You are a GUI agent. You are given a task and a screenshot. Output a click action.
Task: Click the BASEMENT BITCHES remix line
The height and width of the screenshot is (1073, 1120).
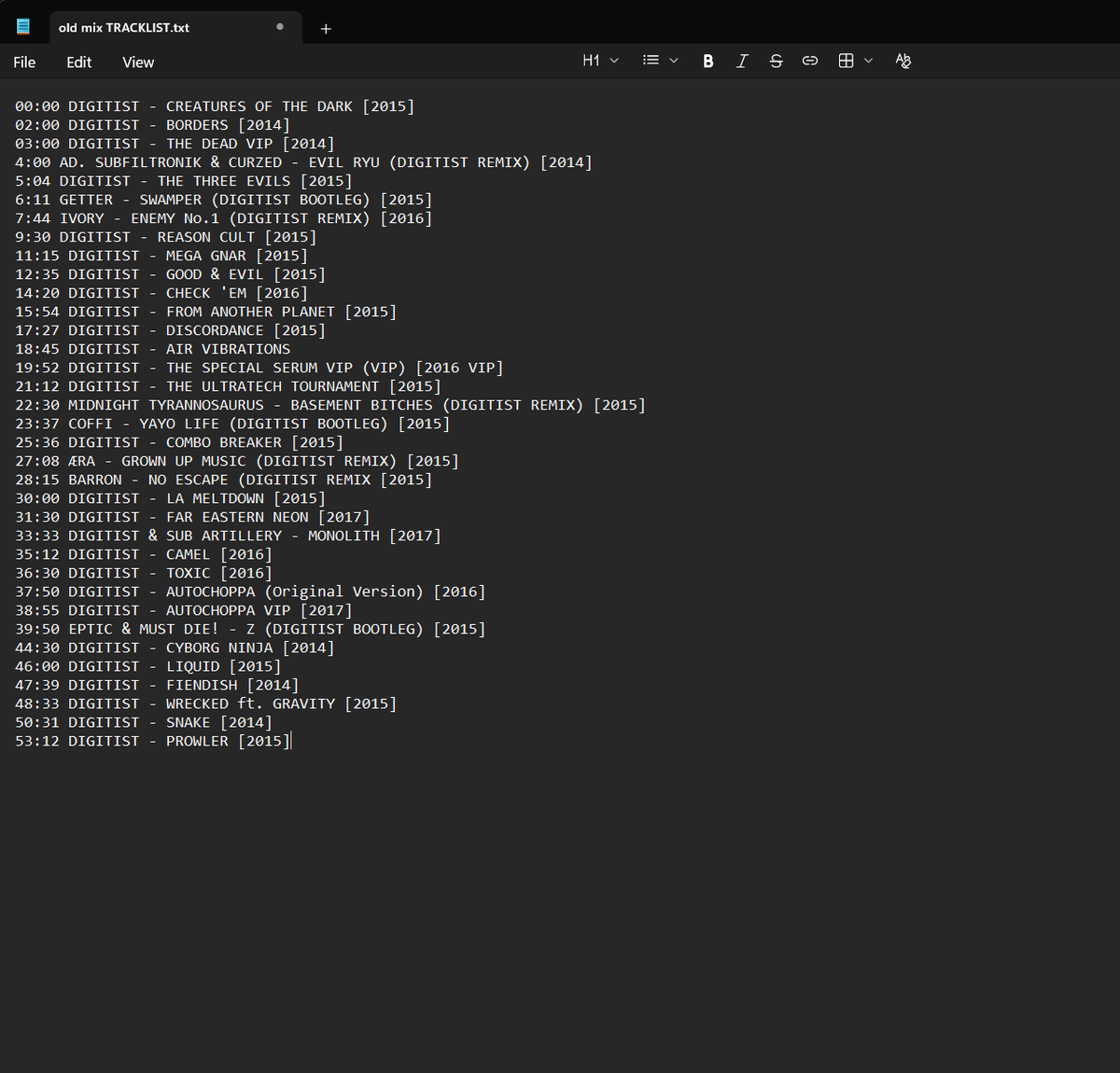[330, 405]
